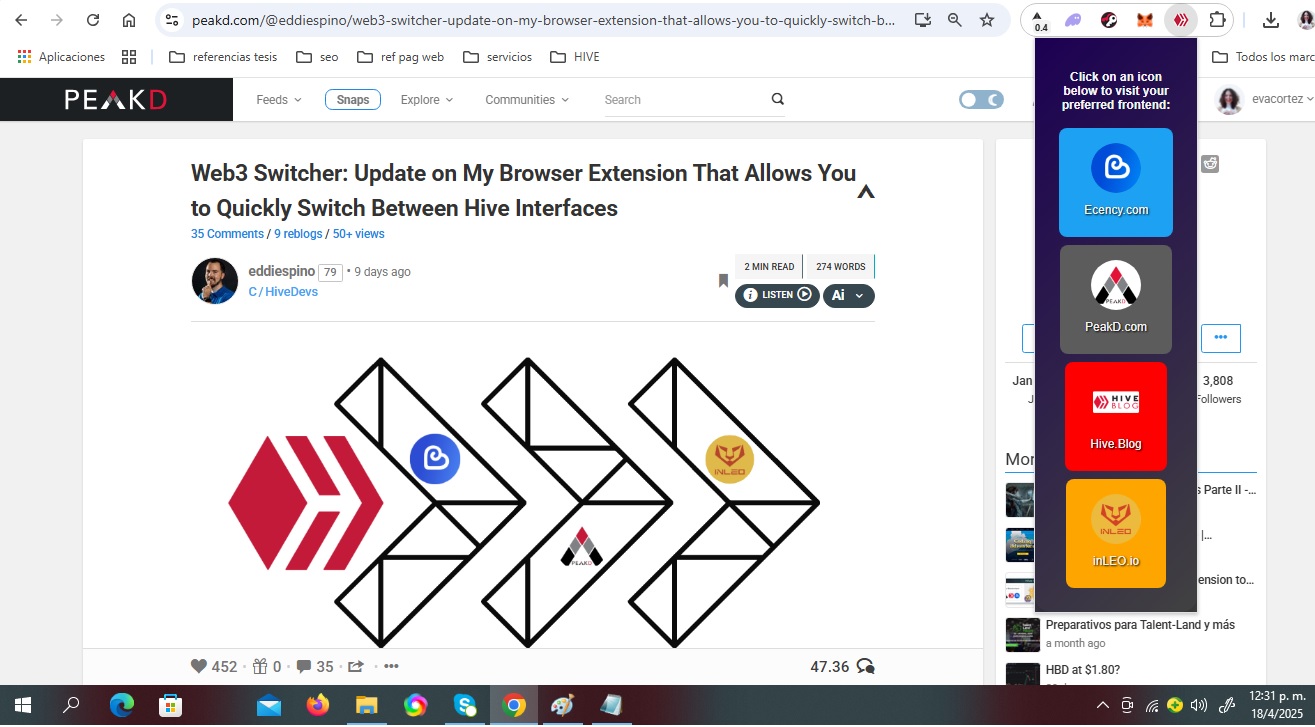
Task: Open the Snaps tab
Action: coord(353,100)
